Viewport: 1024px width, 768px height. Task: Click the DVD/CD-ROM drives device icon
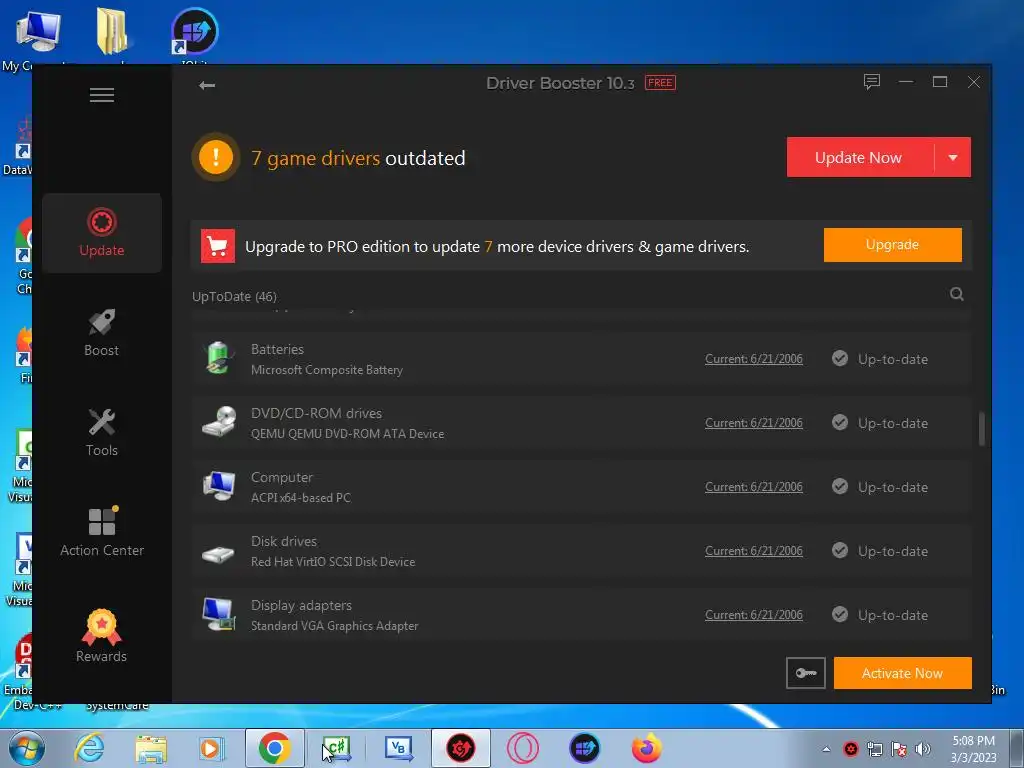click(218, 422)
